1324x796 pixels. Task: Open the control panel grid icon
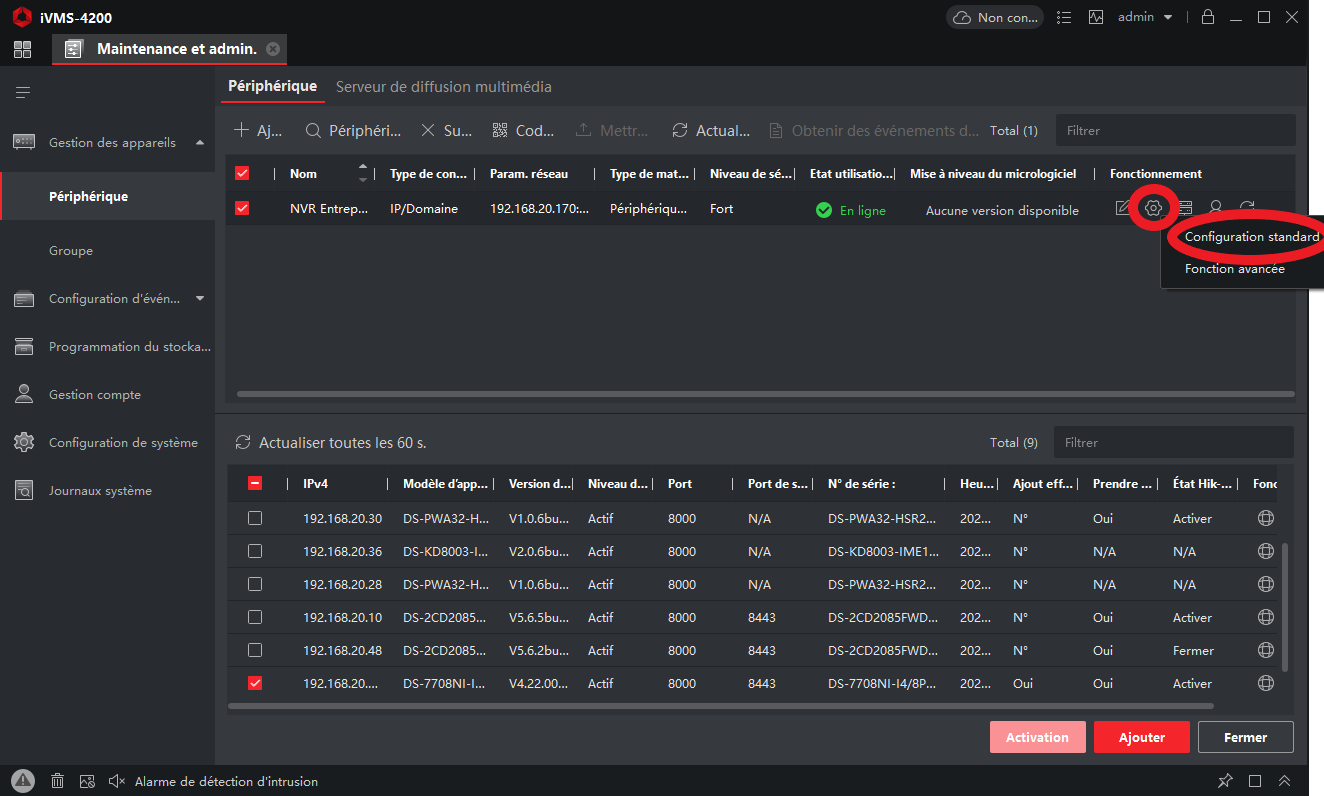click(22, 49)
